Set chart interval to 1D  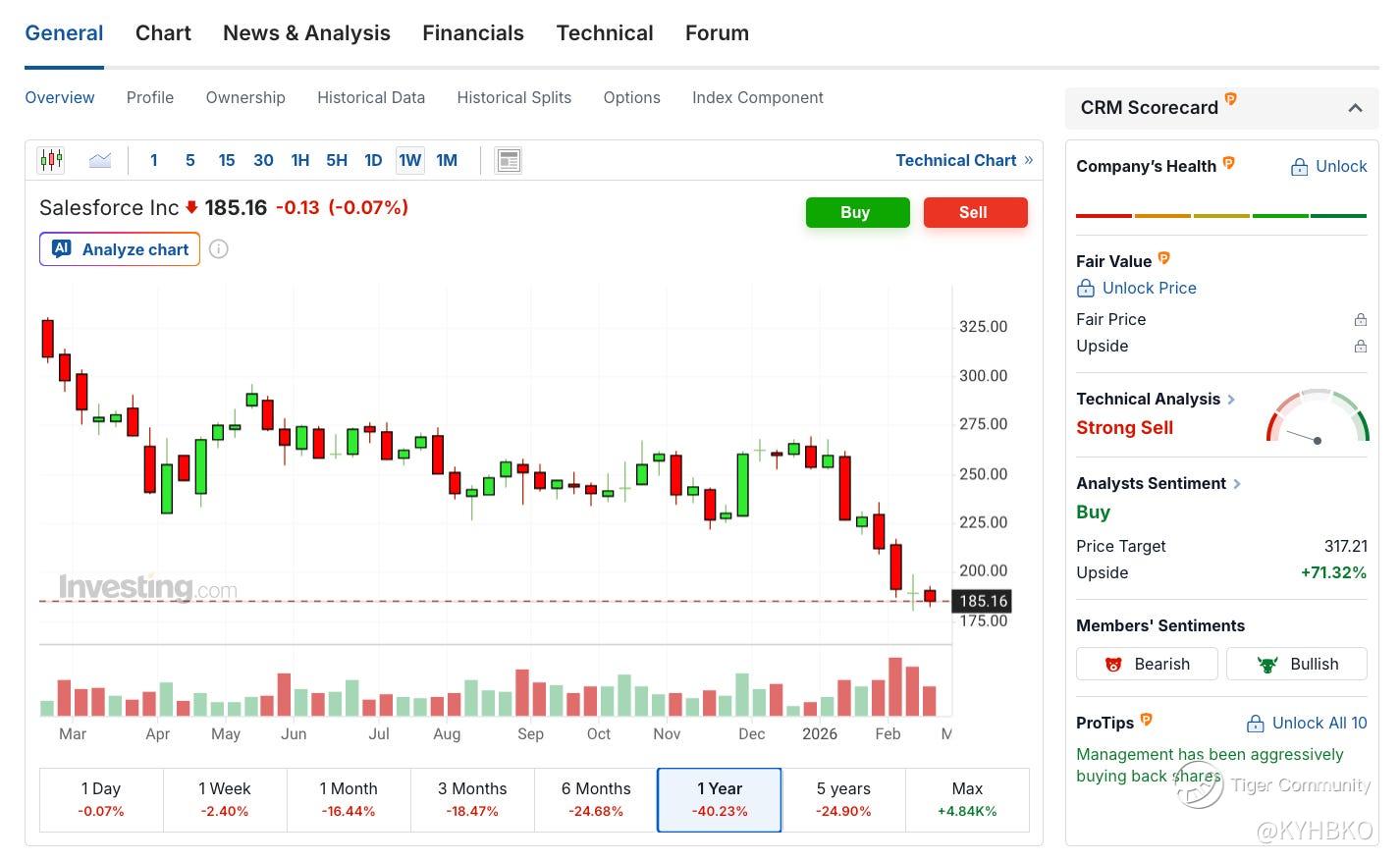tap(373, 160)
